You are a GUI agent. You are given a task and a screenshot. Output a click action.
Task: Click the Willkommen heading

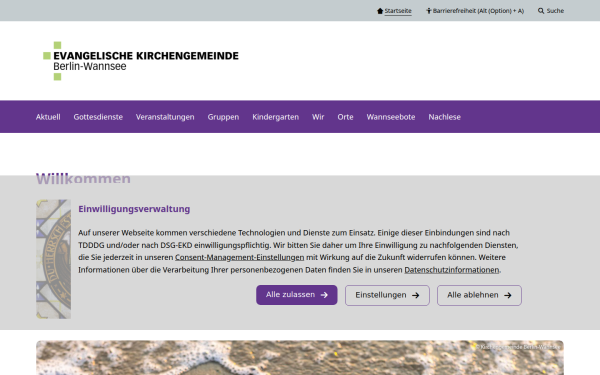83,178
